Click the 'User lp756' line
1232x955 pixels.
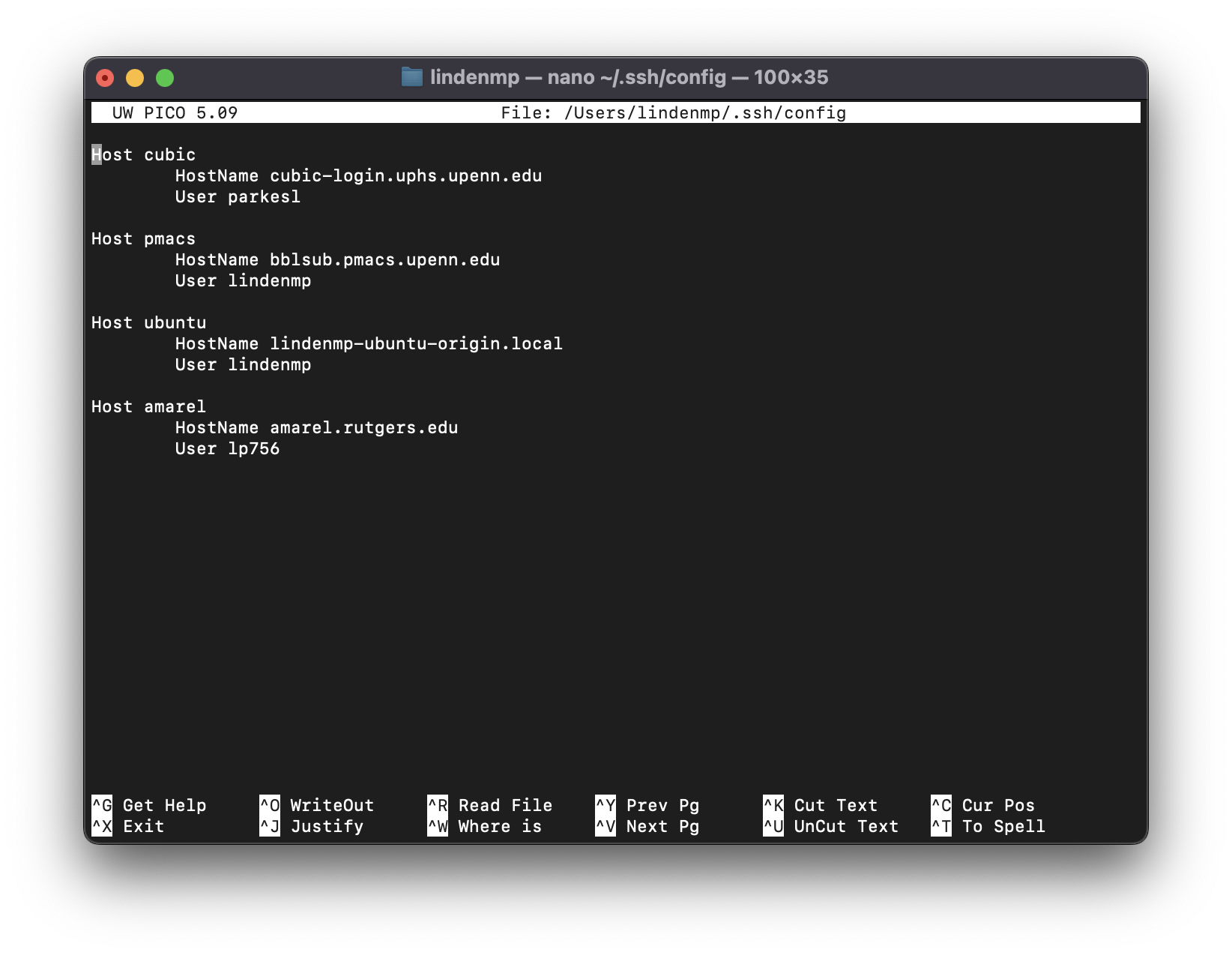227,449
